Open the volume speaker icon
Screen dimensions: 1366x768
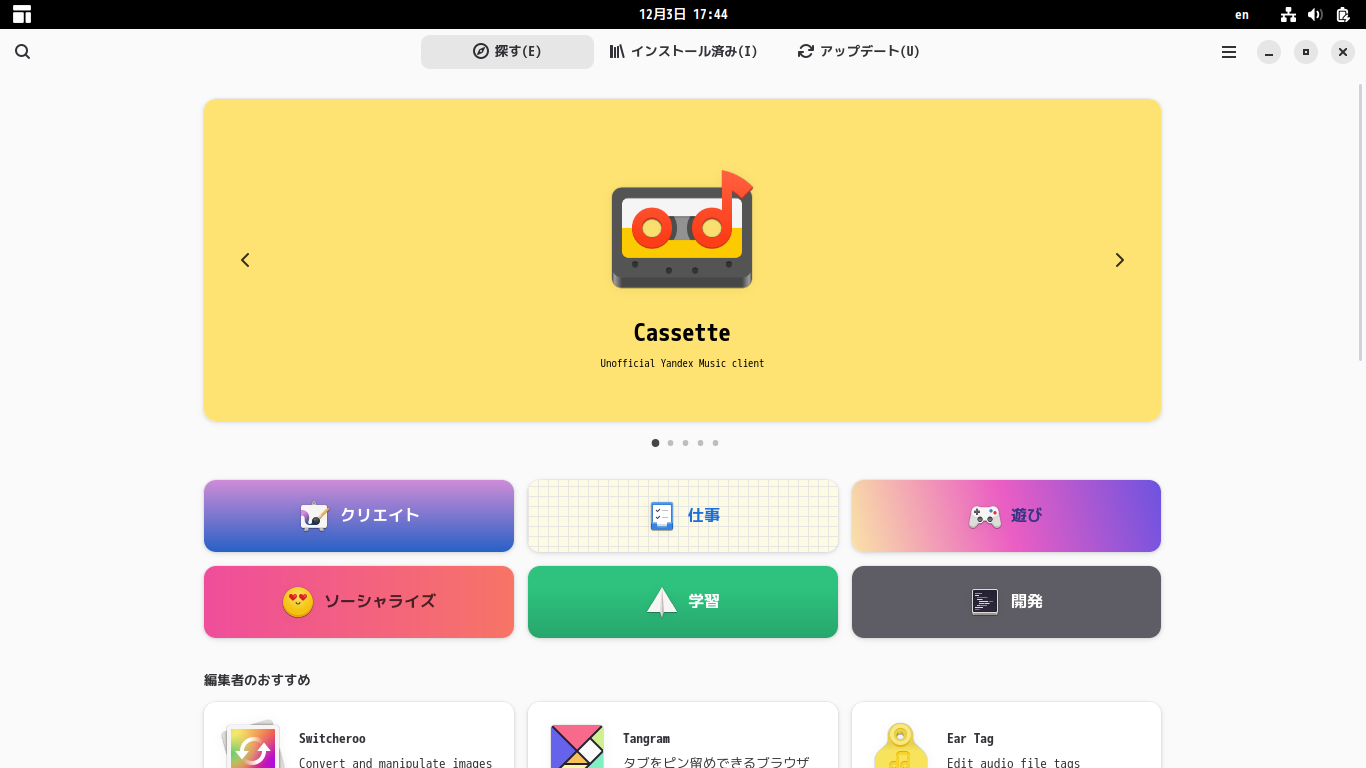click(x=1315, y=14)
